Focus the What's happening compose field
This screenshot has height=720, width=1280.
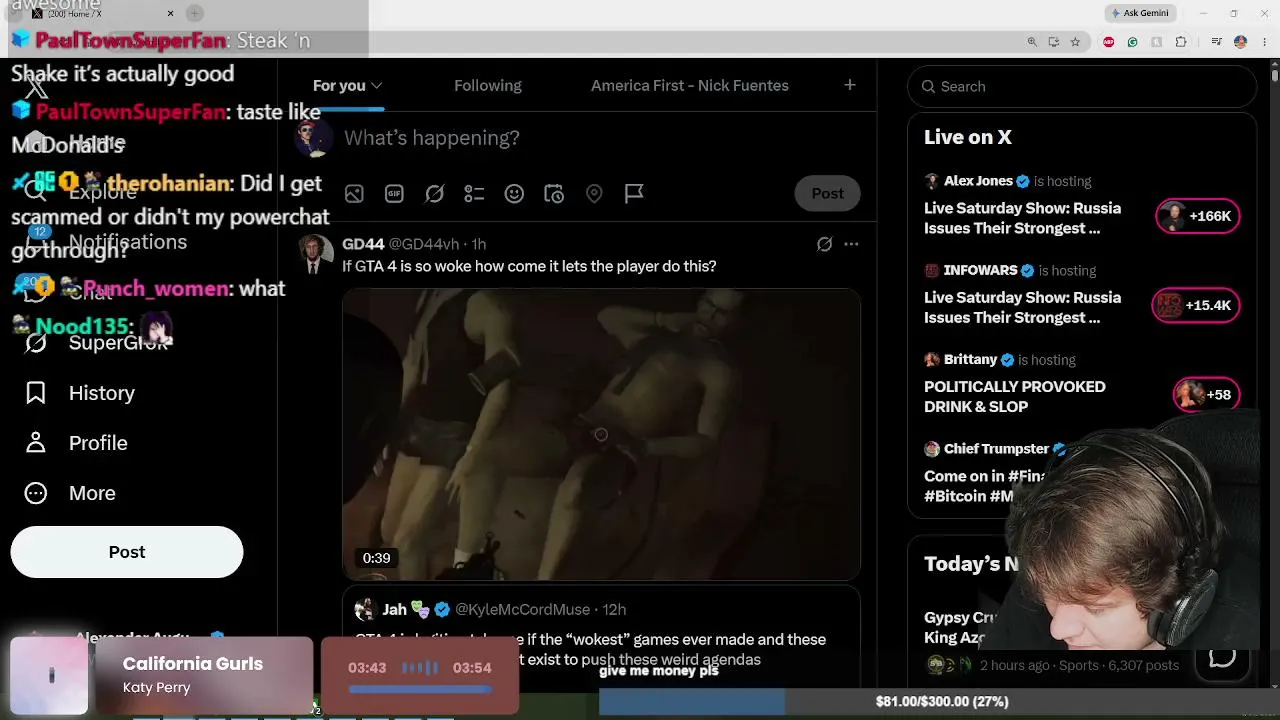(600, 138)
